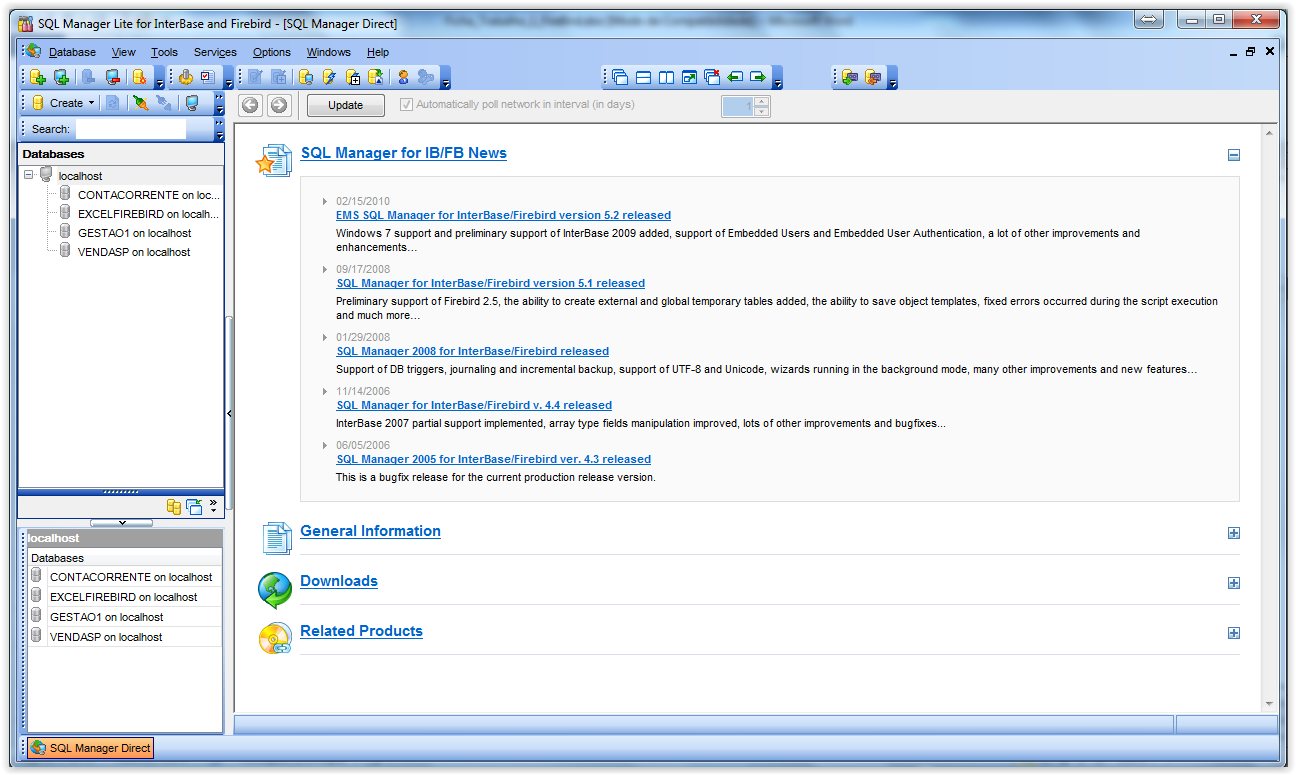Click the Backup Database tape icon
The image size is (1296, 775).
coord(849,77)
